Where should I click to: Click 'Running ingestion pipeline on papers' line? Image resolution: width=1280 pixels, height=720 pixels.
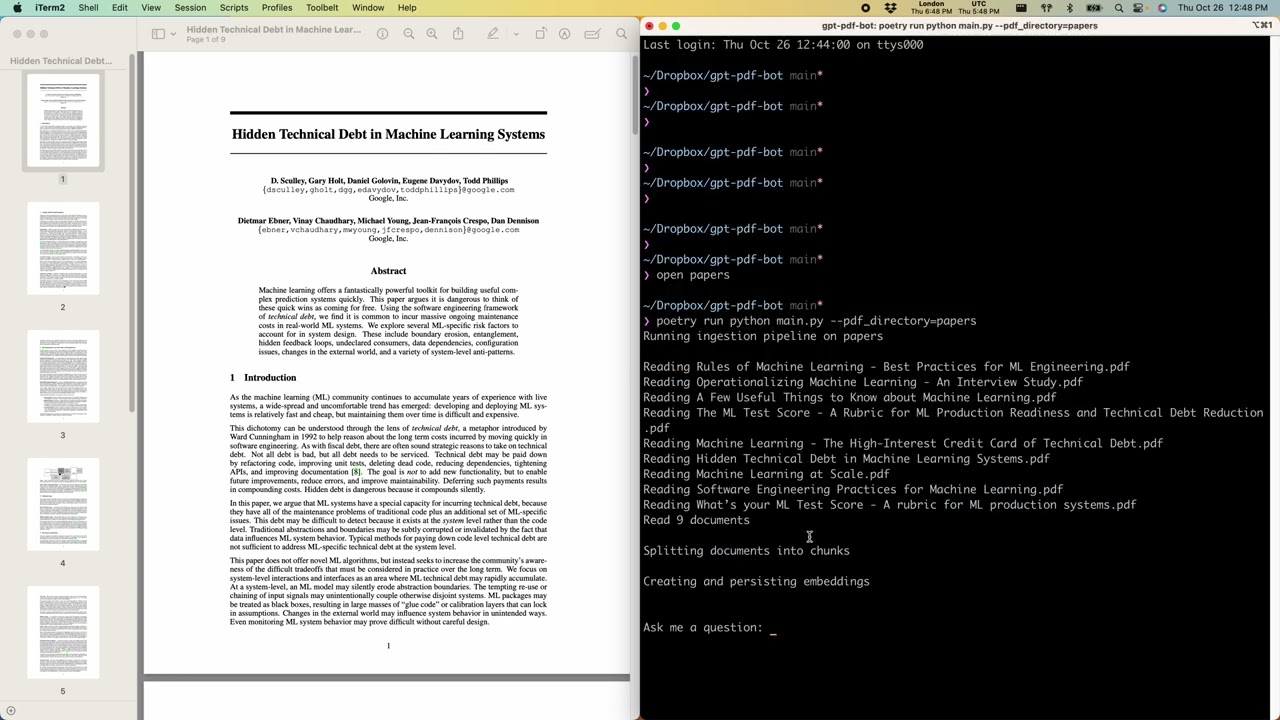[763, 336]
